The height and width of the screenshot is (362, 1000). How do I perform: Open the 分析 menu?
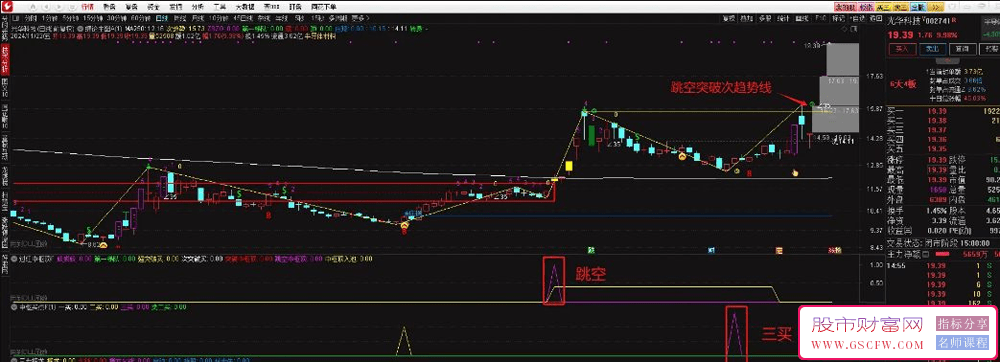pos(195,6)
